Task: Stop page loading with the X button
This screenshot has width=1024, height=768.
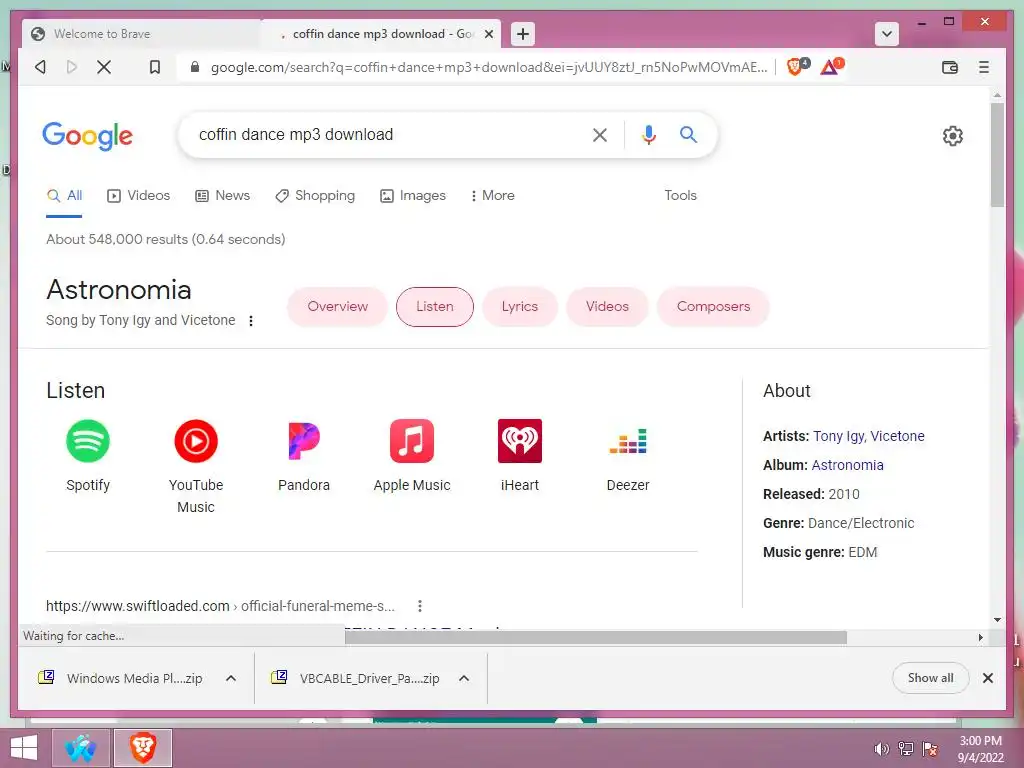Action: (x=104, y=67)
